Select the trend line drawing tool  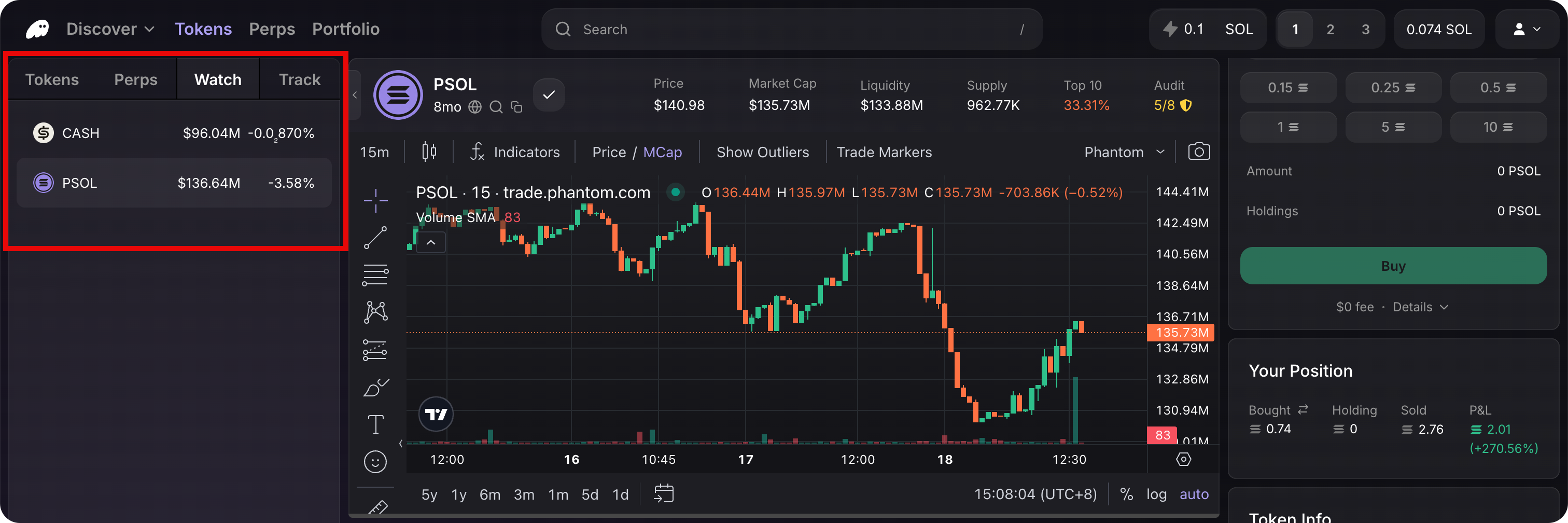(375, 238)
